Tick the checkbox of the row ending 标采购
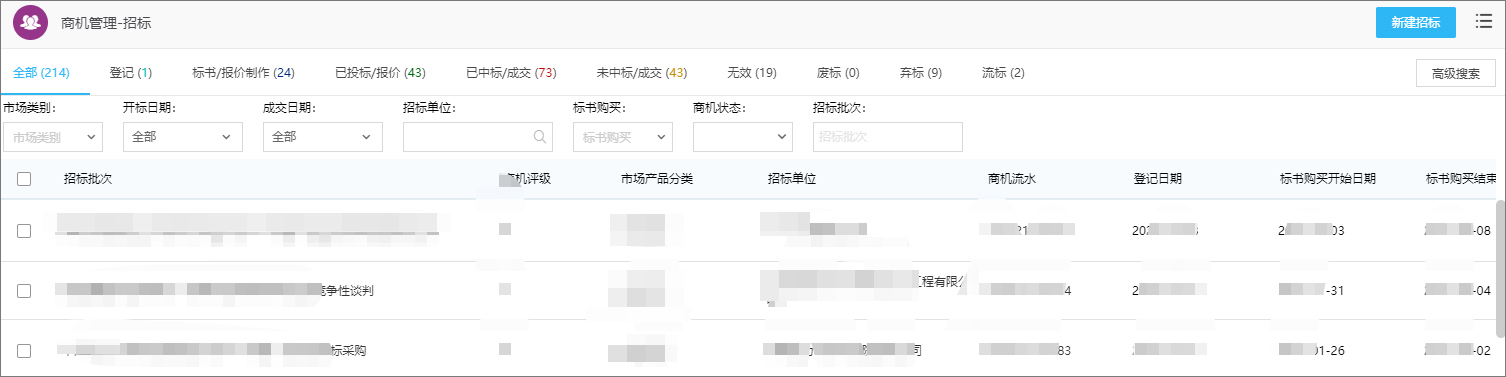Image resolution: width=1506 pixels, height=377 pixels. pos(24,351)
